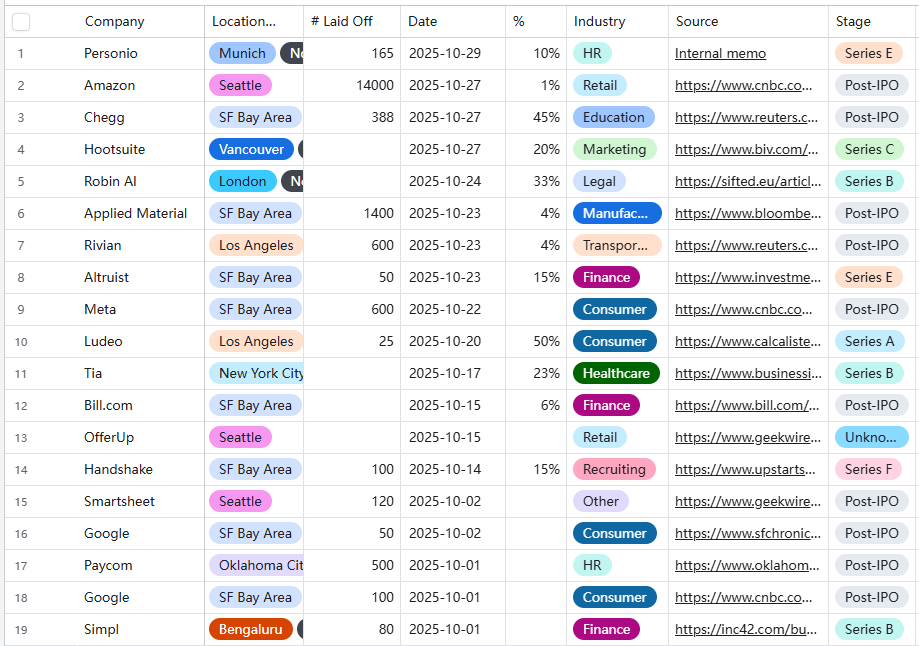Open the Internal memo source link for Personio

720,53
